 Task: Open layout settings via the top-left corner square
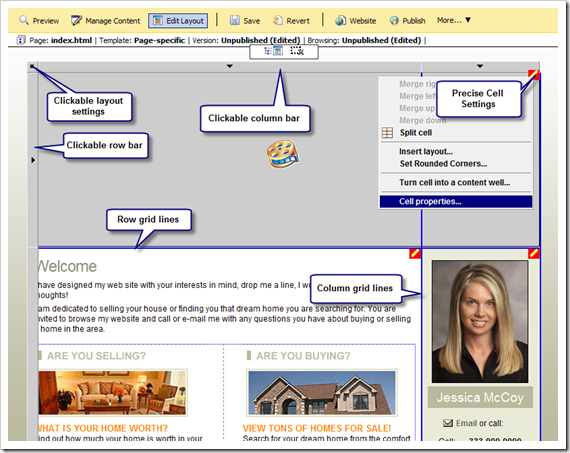(32, 66)
